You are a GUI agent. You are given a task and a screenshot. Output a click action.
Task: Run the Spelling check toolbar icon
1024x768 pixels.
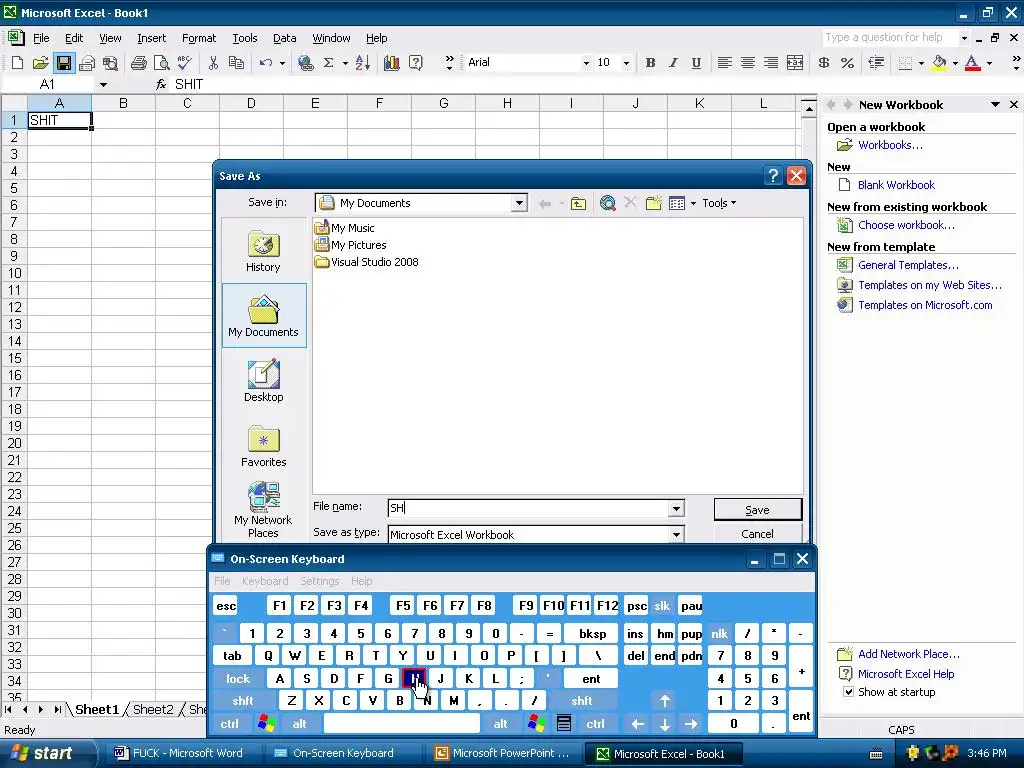click(185, 63)
